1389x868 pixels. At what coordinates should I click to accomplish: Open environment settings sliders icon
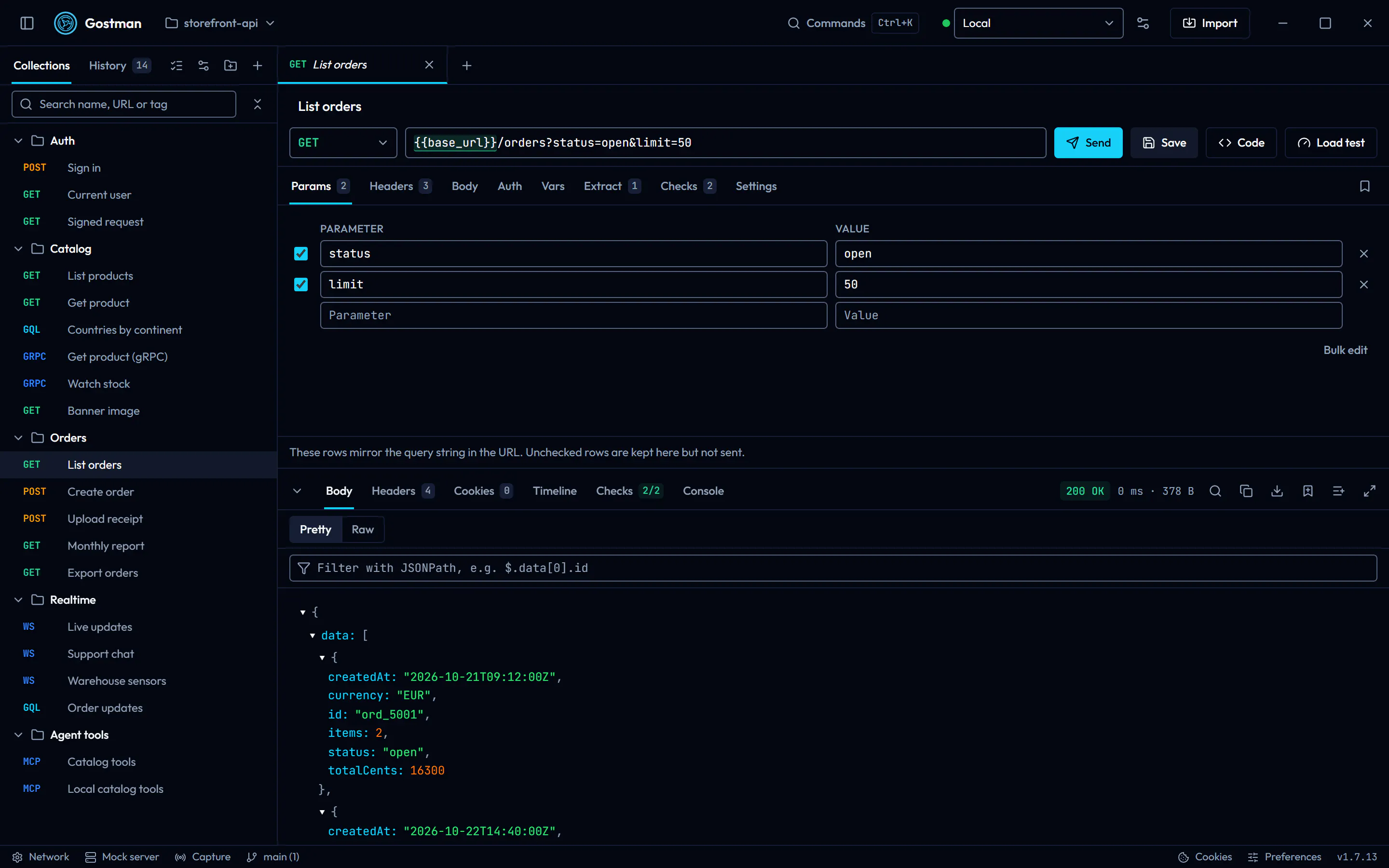[x=1143, y=23]
